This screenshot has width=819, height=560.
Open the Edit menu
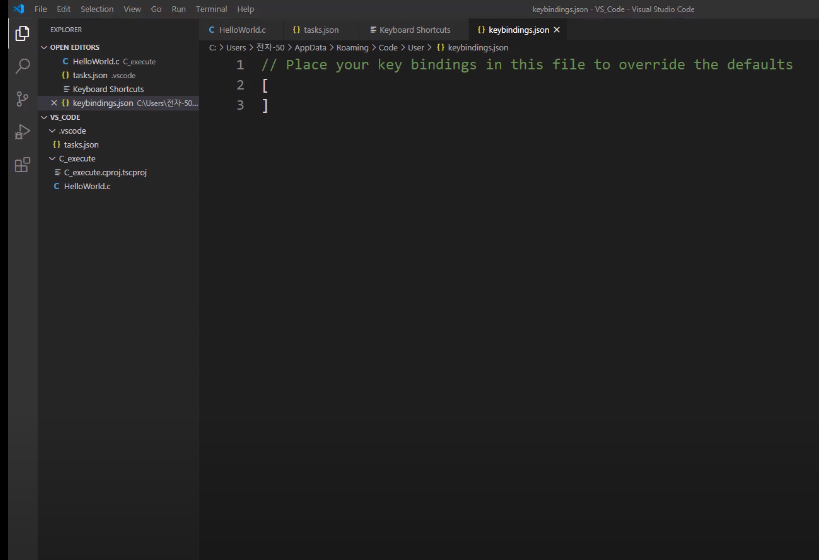coord(64,9)
